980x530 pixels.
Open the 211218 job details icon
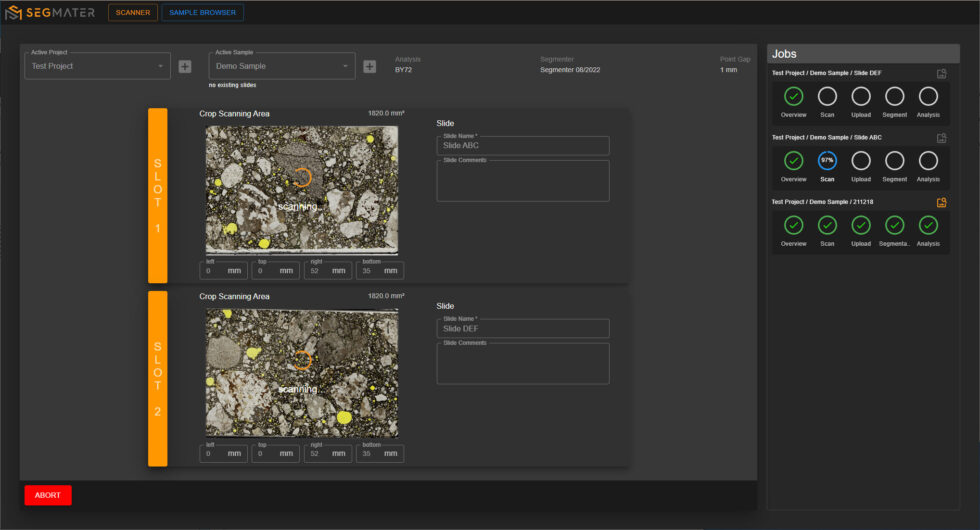[941, 202]
